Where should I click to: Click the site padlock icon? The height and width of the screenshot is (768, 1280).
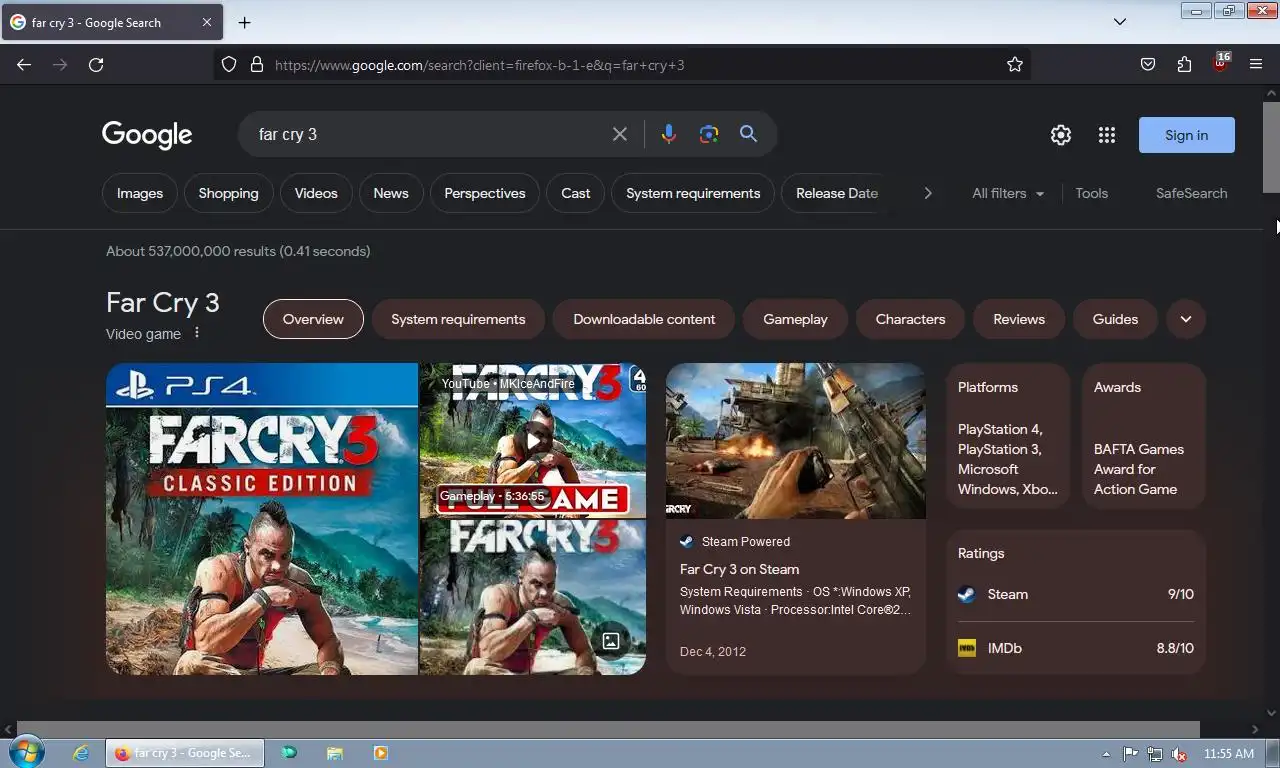(x=257, y=65)
